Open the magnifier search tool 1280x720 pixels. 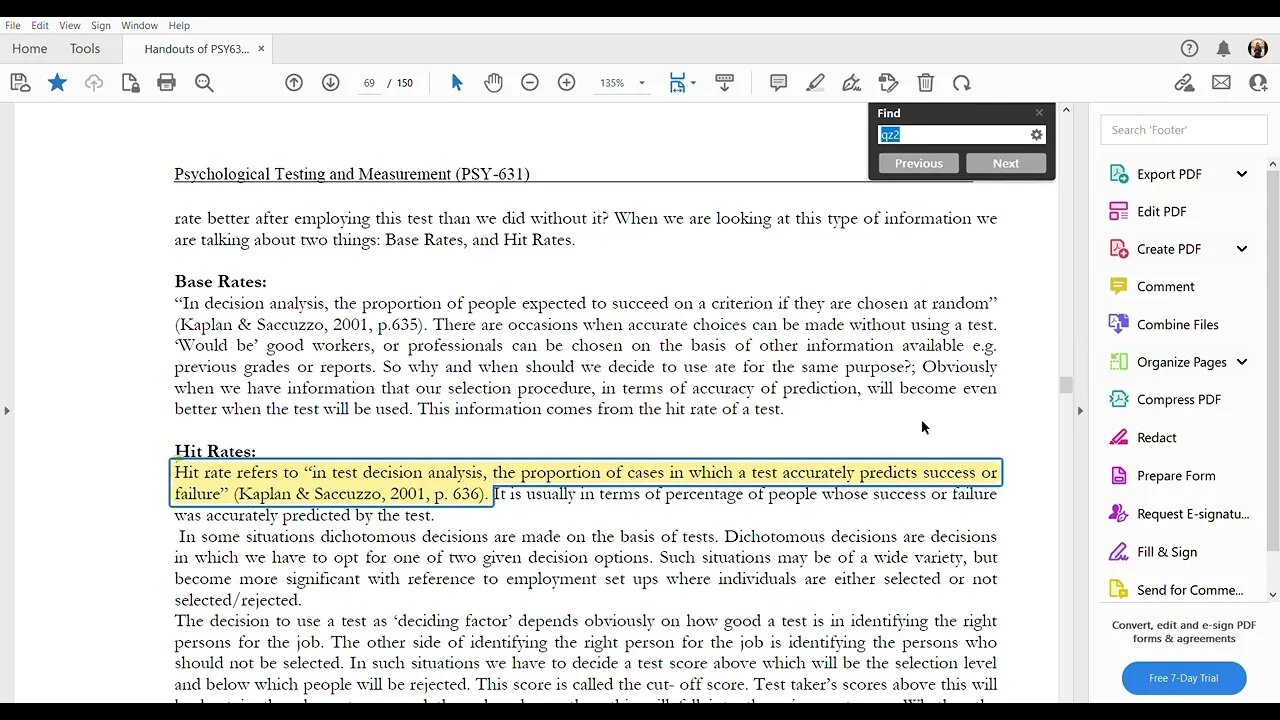[x=204, y=83]
